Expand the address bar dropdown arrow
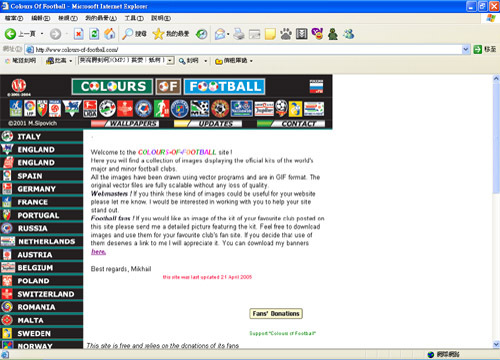 466,50
